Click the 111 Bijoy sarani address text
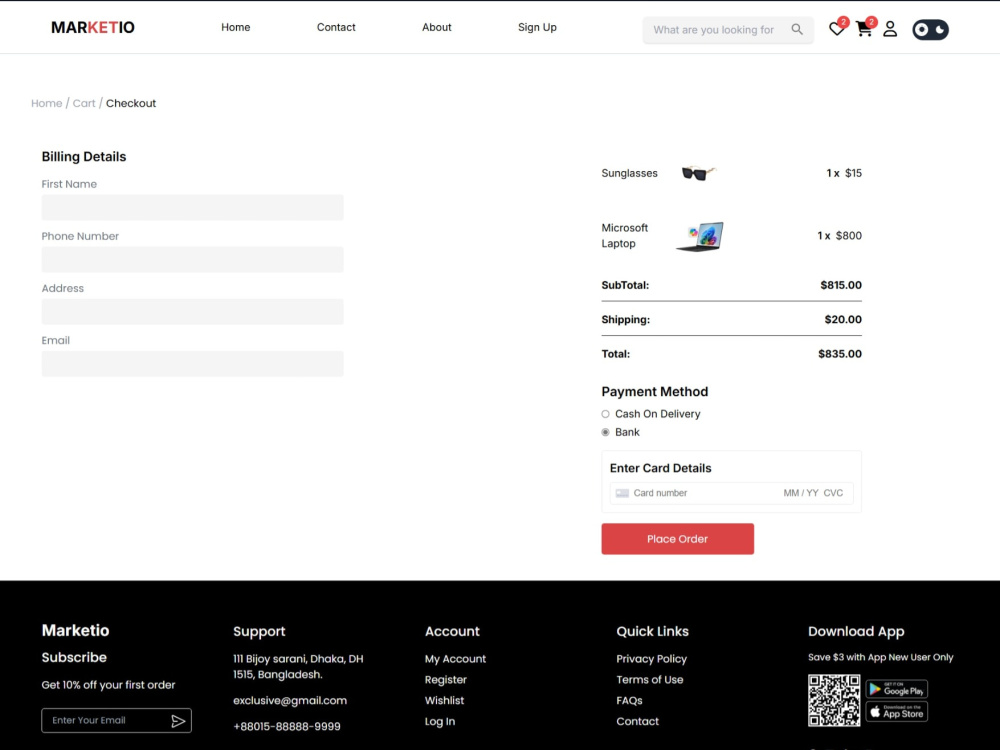The height and width of the screenshot is (750, 1000). pos(298,666)
